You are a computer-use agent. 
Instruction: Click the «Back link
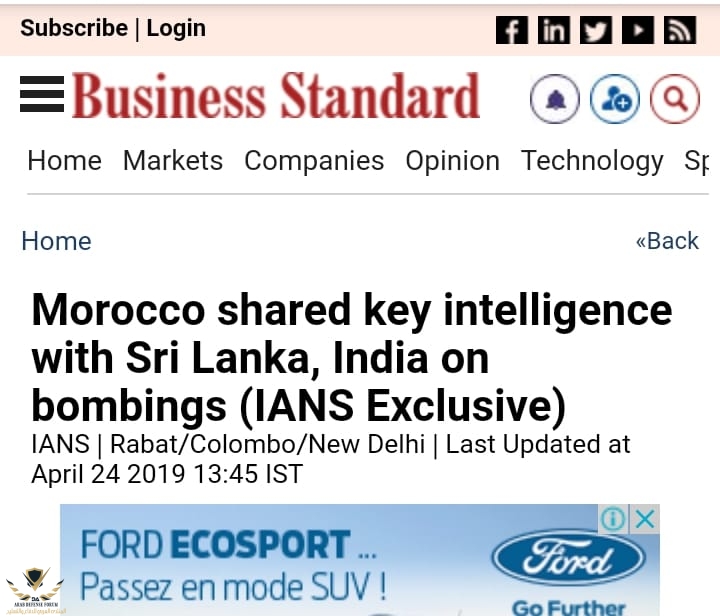click(667, 241)
